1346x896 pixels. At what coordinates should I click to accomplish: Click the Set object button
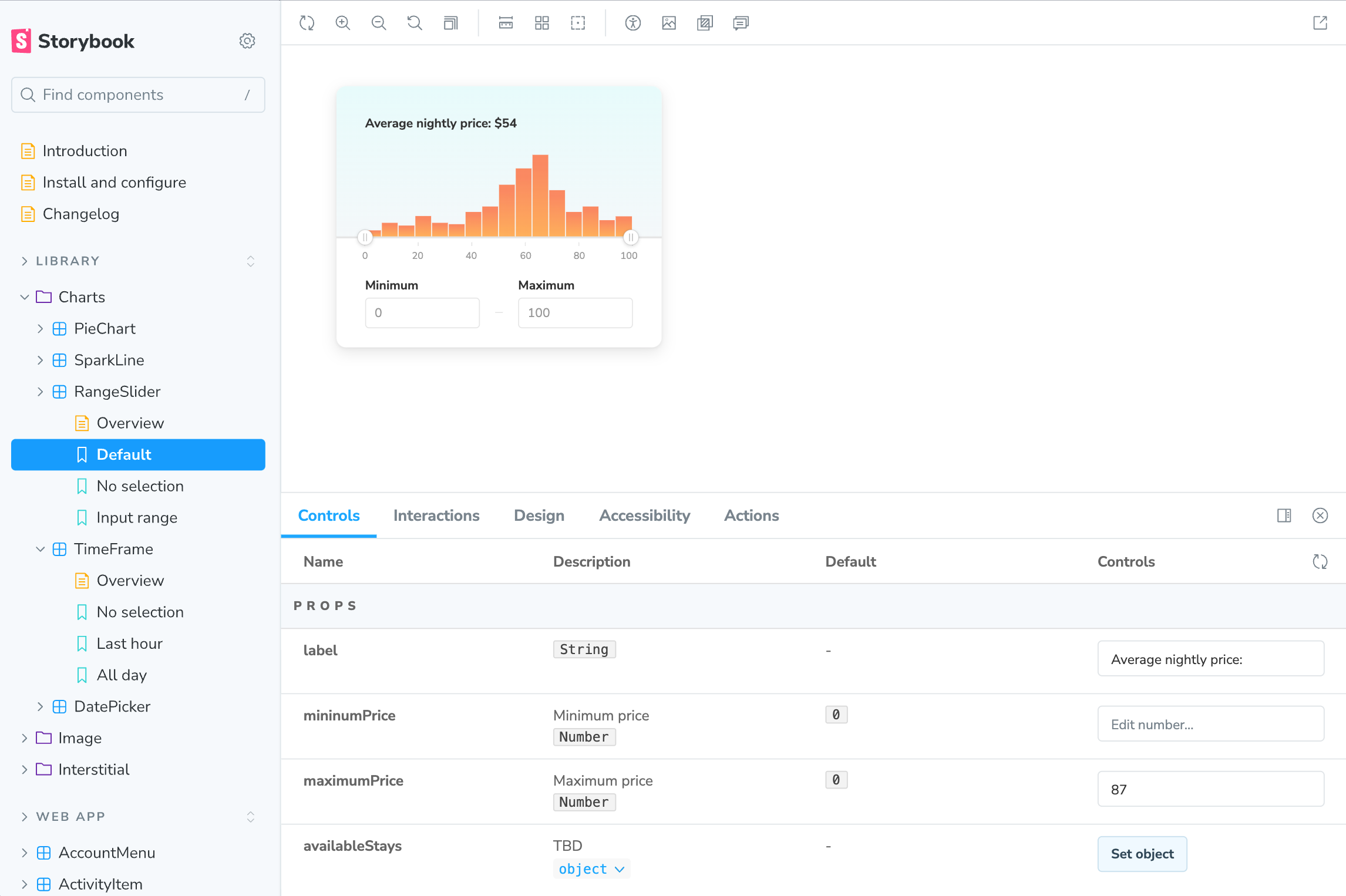point(1142,854)
